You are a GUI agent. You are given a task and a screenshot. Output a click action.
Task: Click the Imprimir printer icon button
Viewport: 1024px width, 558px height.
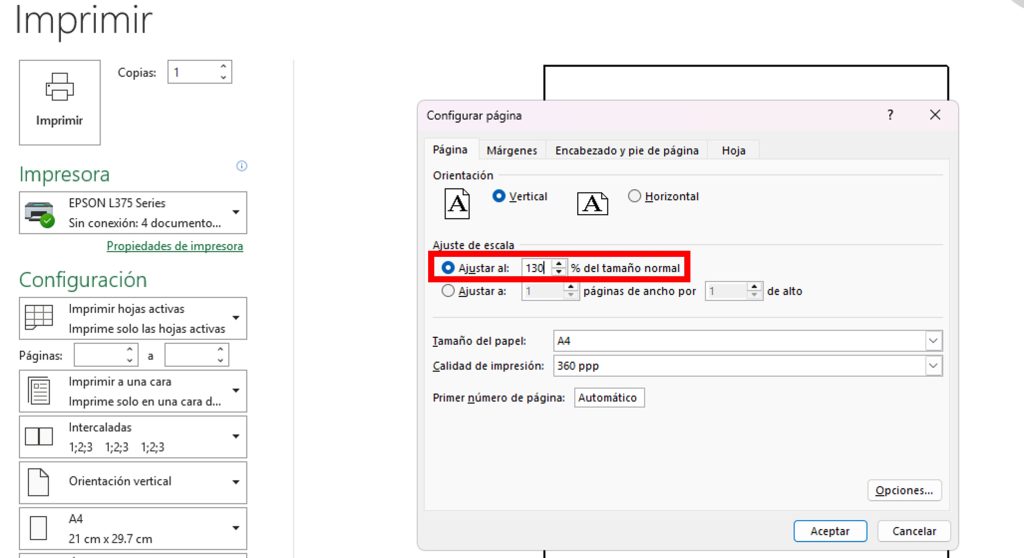(x=60, y=101)
